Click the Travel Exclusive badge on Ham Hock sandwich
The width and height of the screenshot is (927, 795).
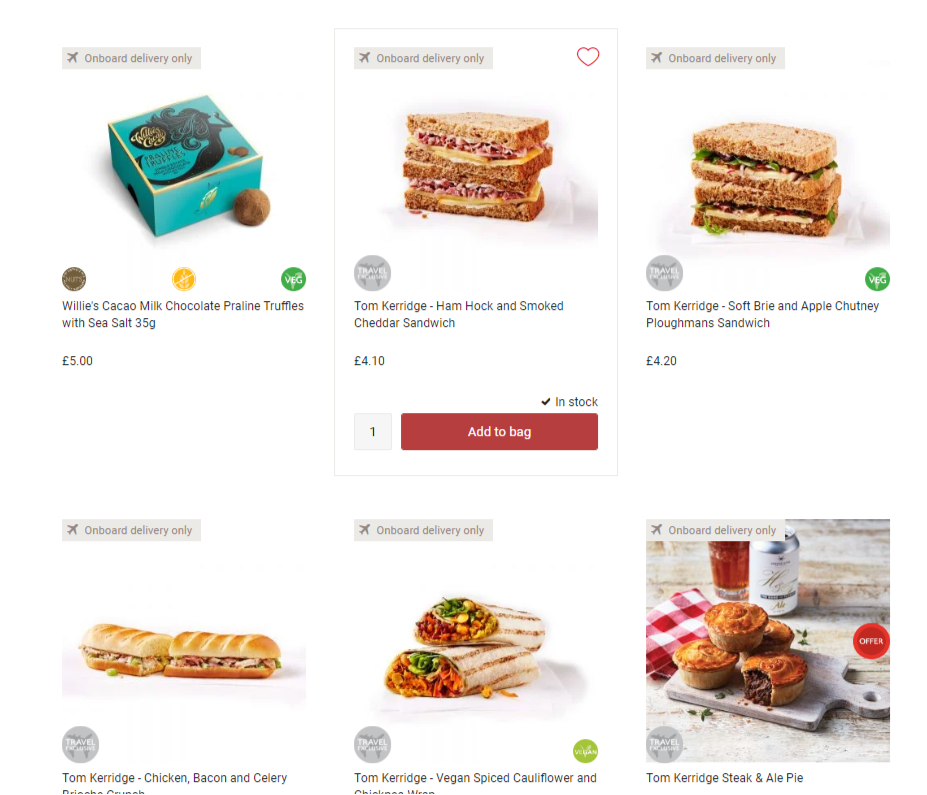point(372,273)
